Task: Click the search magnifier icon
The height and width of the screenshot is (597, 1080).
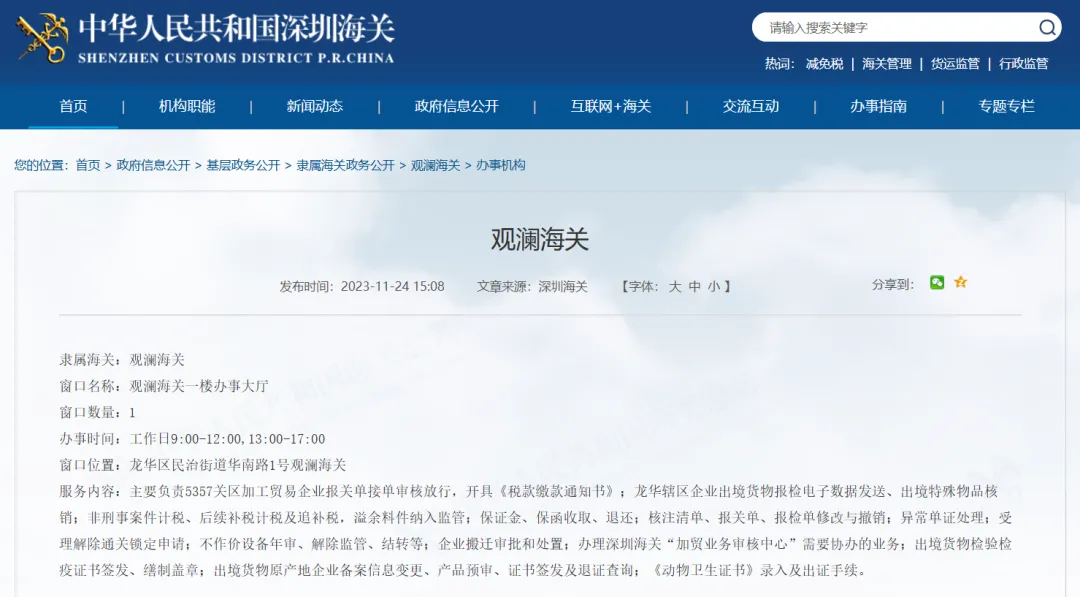Action: point(1047,28)
